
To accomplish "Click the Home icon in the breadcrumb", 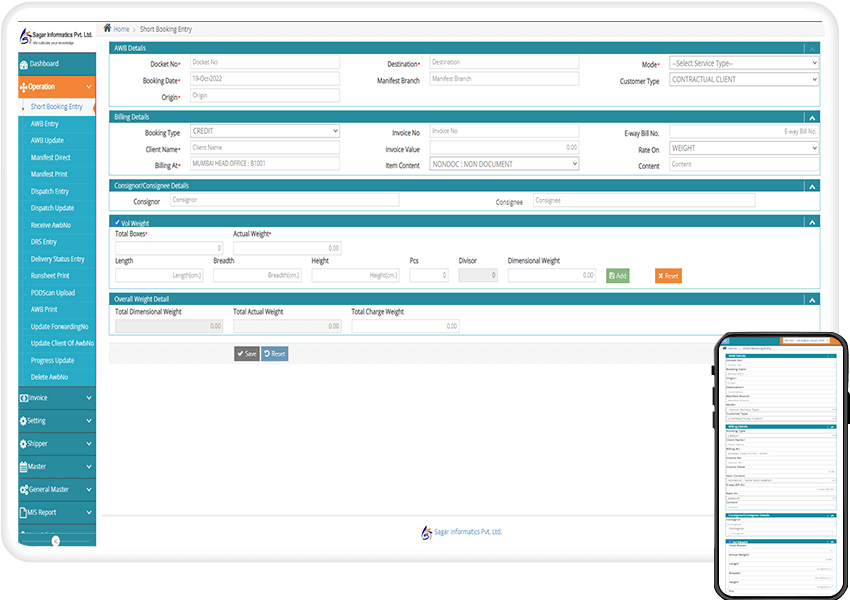I will (108, 29).
